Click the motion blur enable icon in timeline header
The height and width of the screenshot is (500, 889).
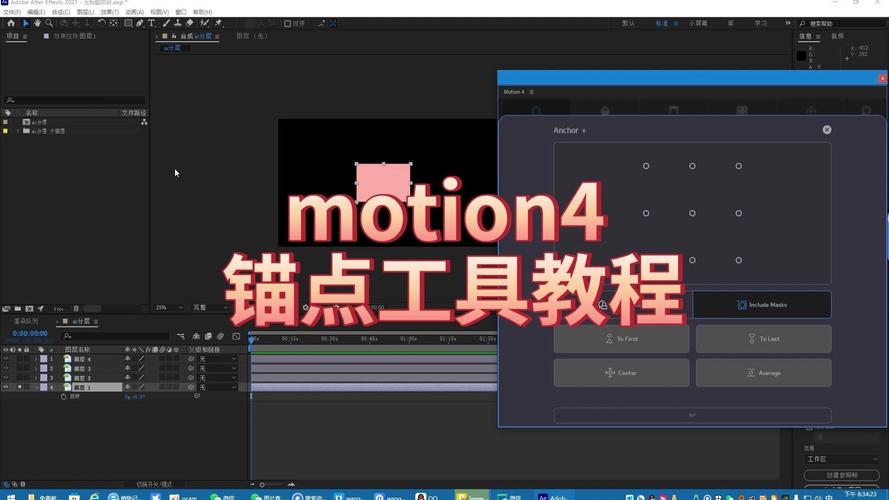221,336
